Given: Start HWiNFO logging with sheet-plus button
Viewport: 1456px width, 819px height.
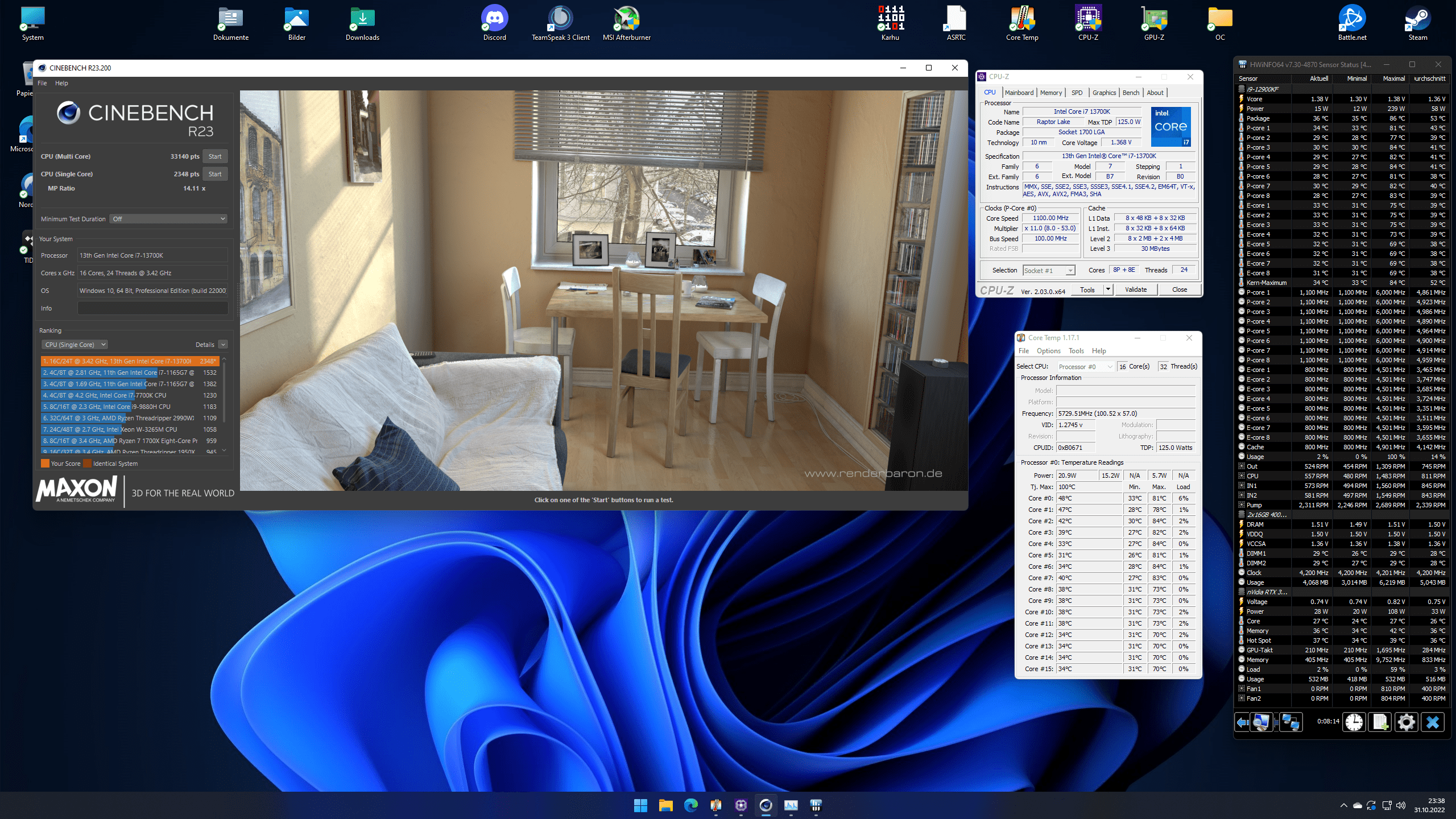Looking at the screenshot, I should (1380, 722).
